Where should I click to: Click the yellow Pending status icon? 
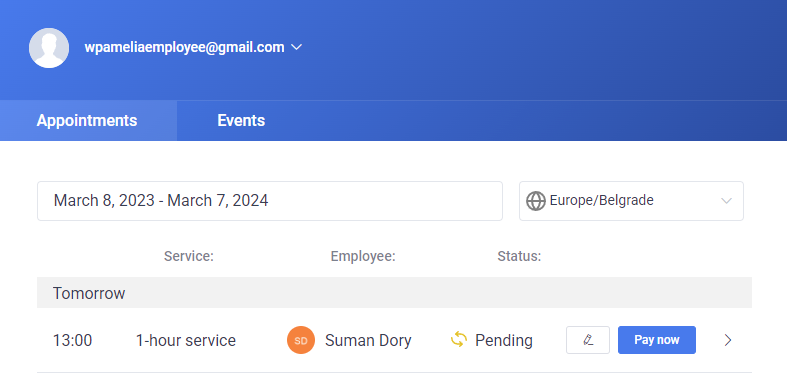(x=459, y=340)
